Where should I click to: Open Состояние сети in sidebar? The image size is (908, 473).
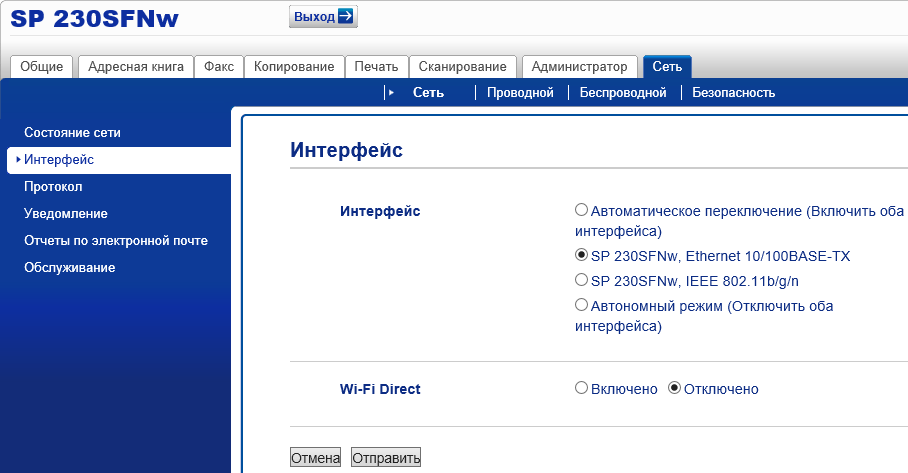(72, 133)
